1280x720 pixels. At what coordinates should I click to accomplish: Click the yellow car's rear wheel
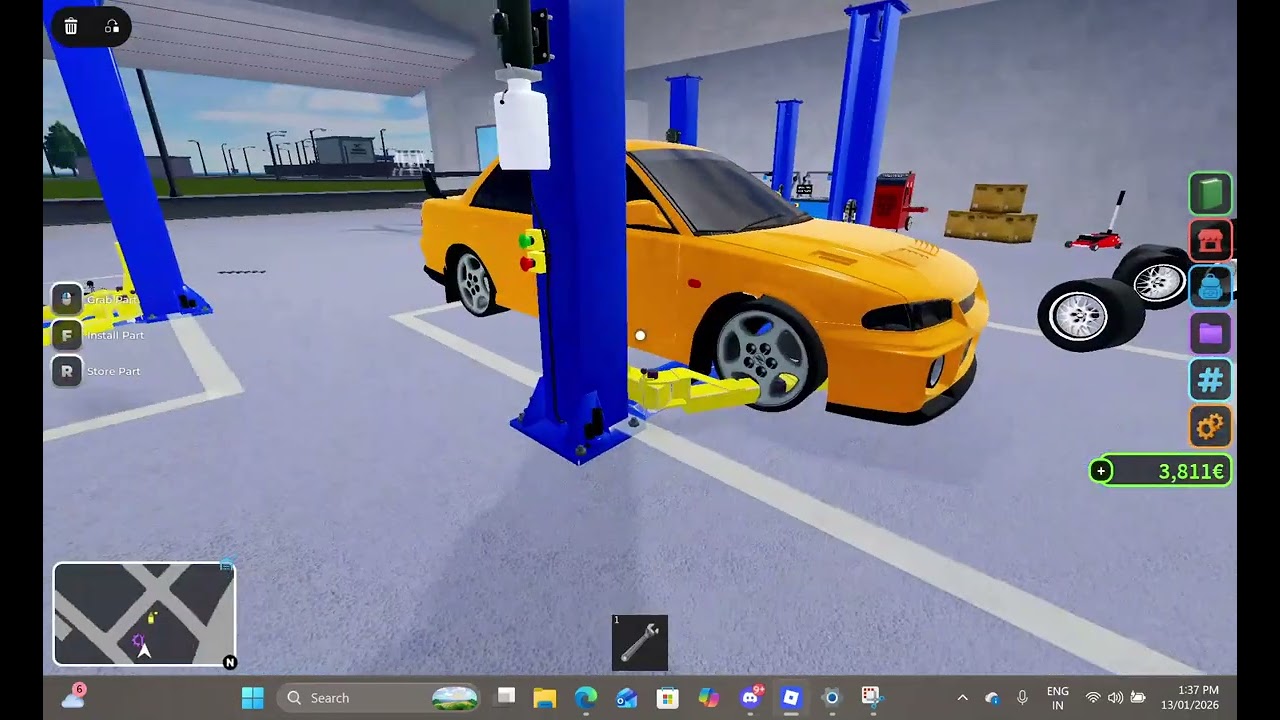(474, 282)
